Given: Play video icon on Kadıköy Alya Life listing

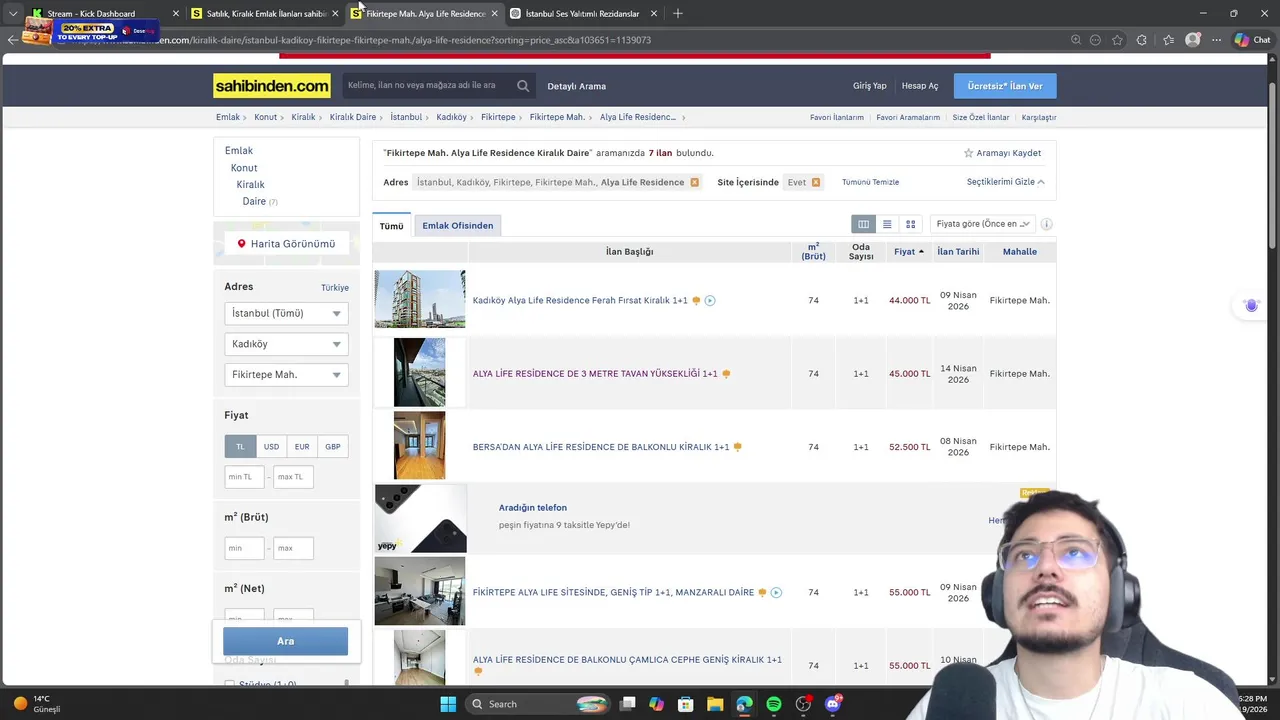Looking at the screenshot, I should [710, 300].
